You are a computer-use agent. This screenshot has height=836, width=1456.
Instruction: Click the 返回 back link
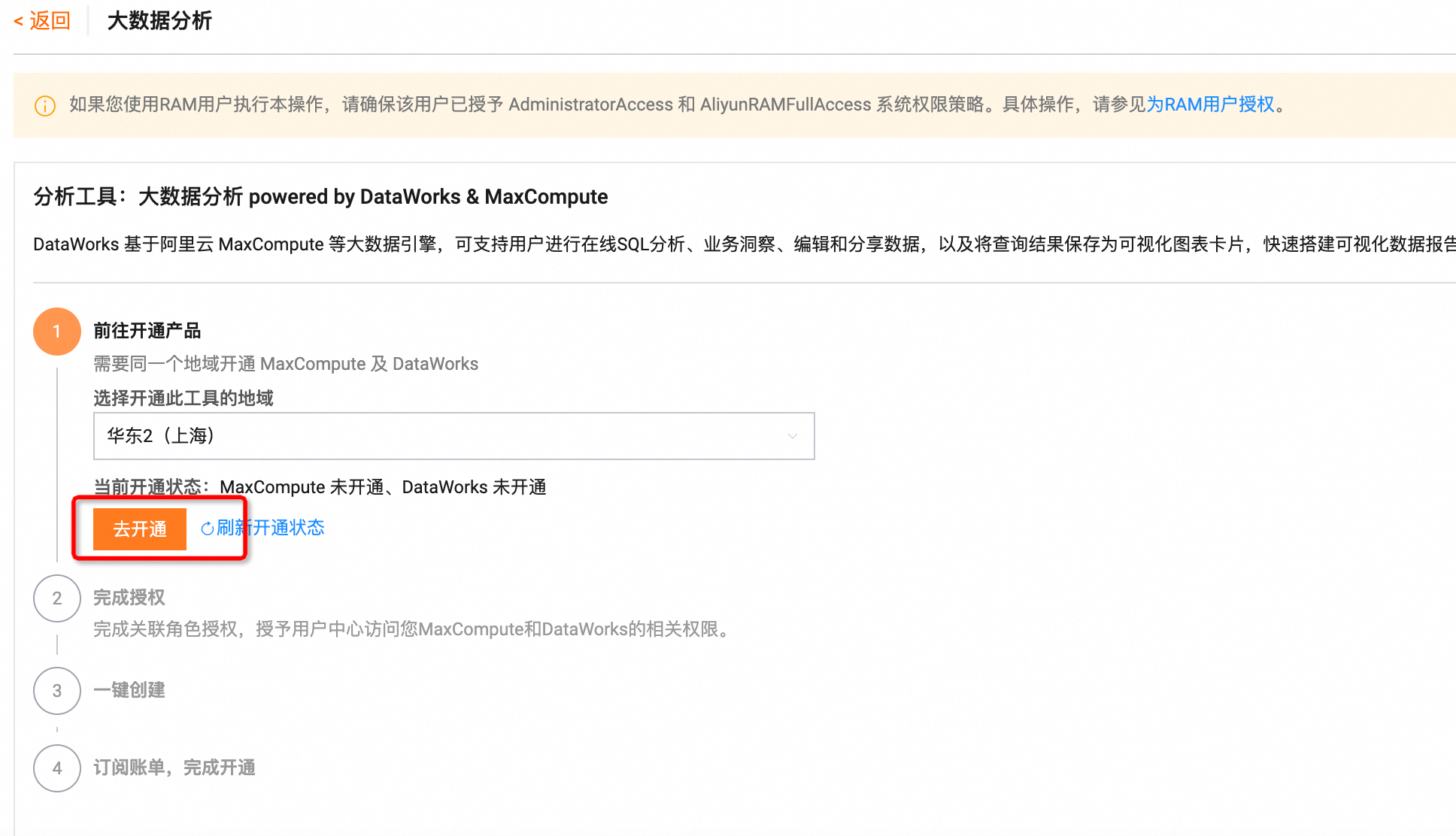[x=50, y=21]
